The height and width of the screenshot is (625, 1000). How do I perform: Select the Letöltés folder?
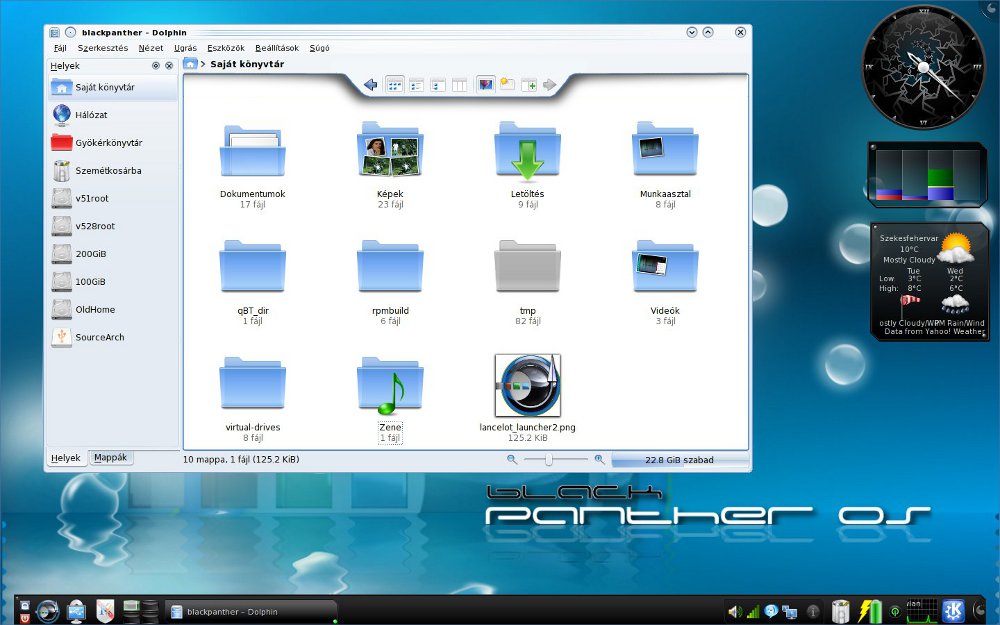527,166
